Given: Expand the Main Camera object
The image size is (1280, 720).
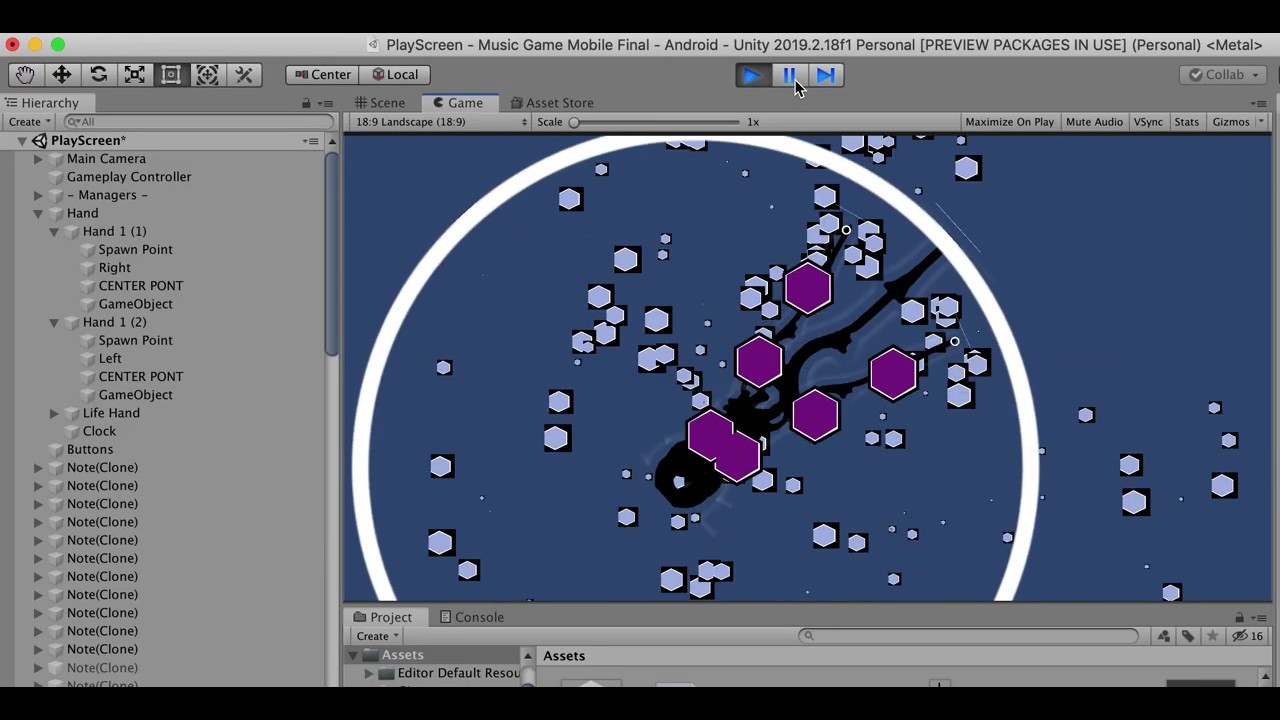Looking at the screenshot, I should pos(38,159).
